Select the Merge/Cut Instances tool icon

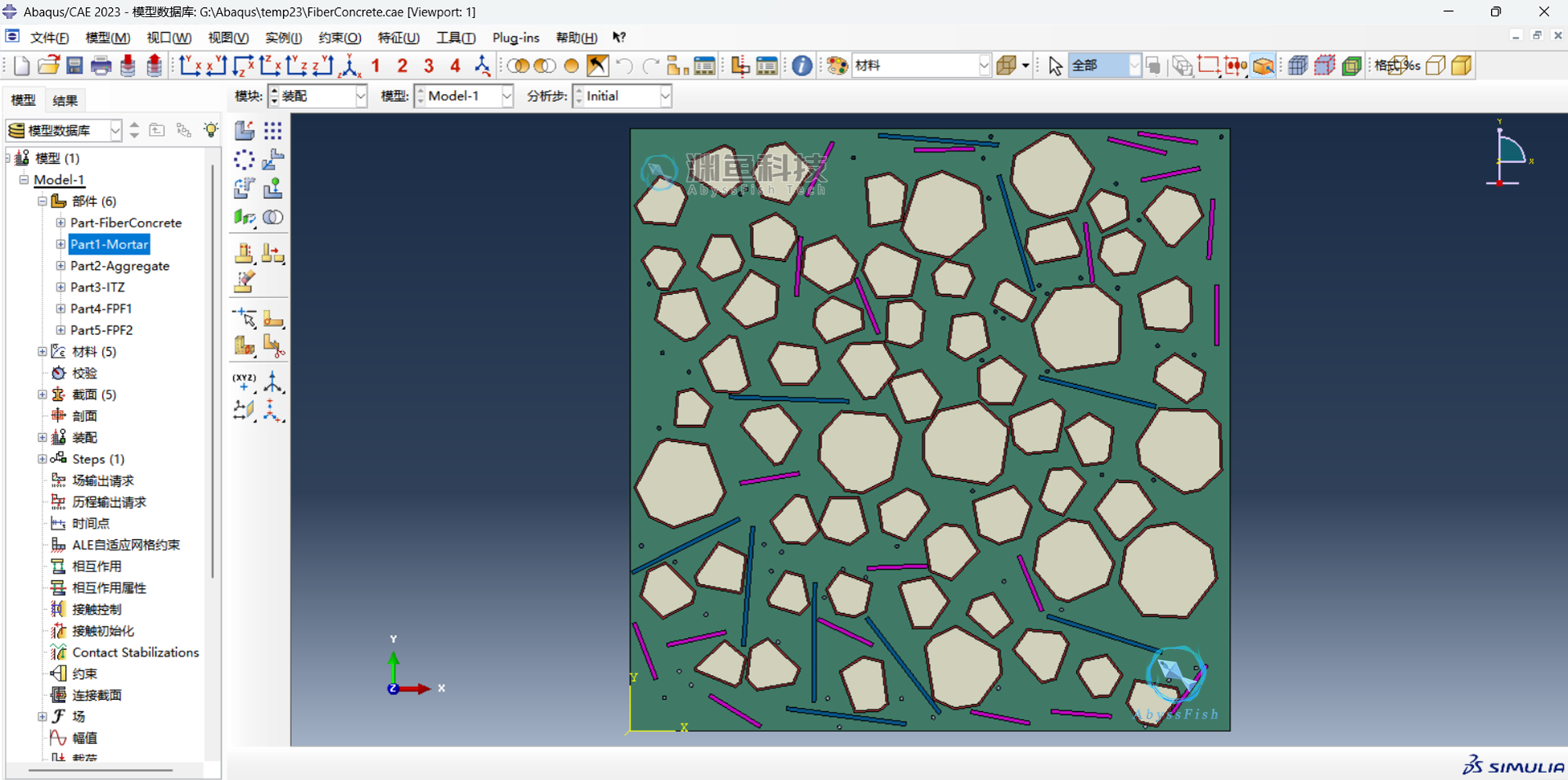coord(273,217)
